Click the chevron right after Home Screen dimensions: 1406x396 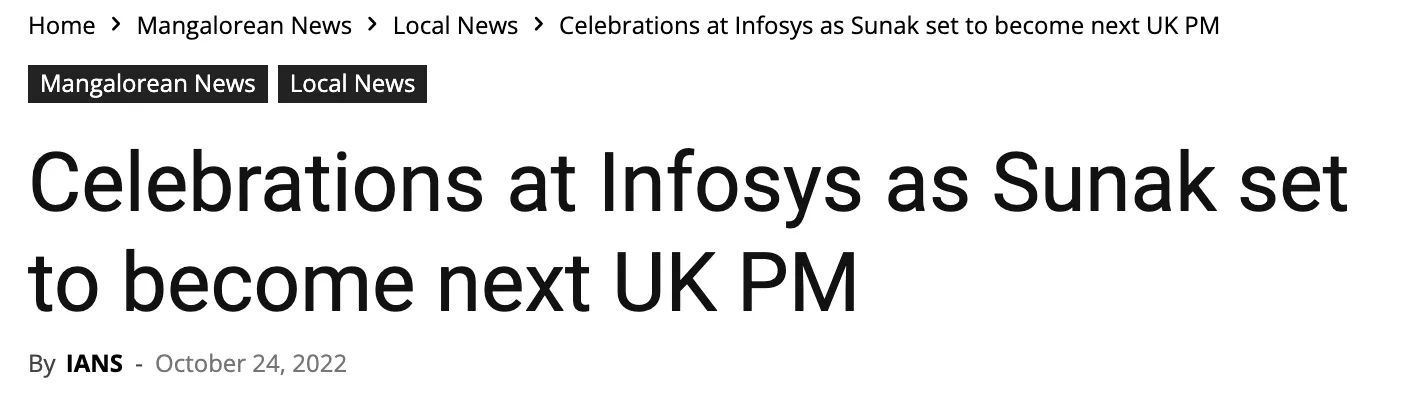pyautogui.click(x=116, y=25)
